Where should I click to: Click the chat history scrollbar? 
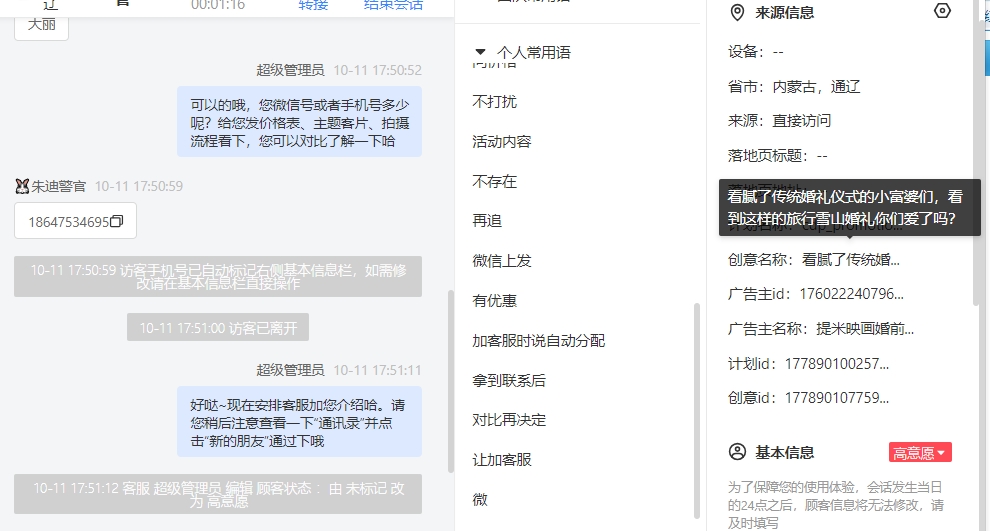tap(451, 381)
